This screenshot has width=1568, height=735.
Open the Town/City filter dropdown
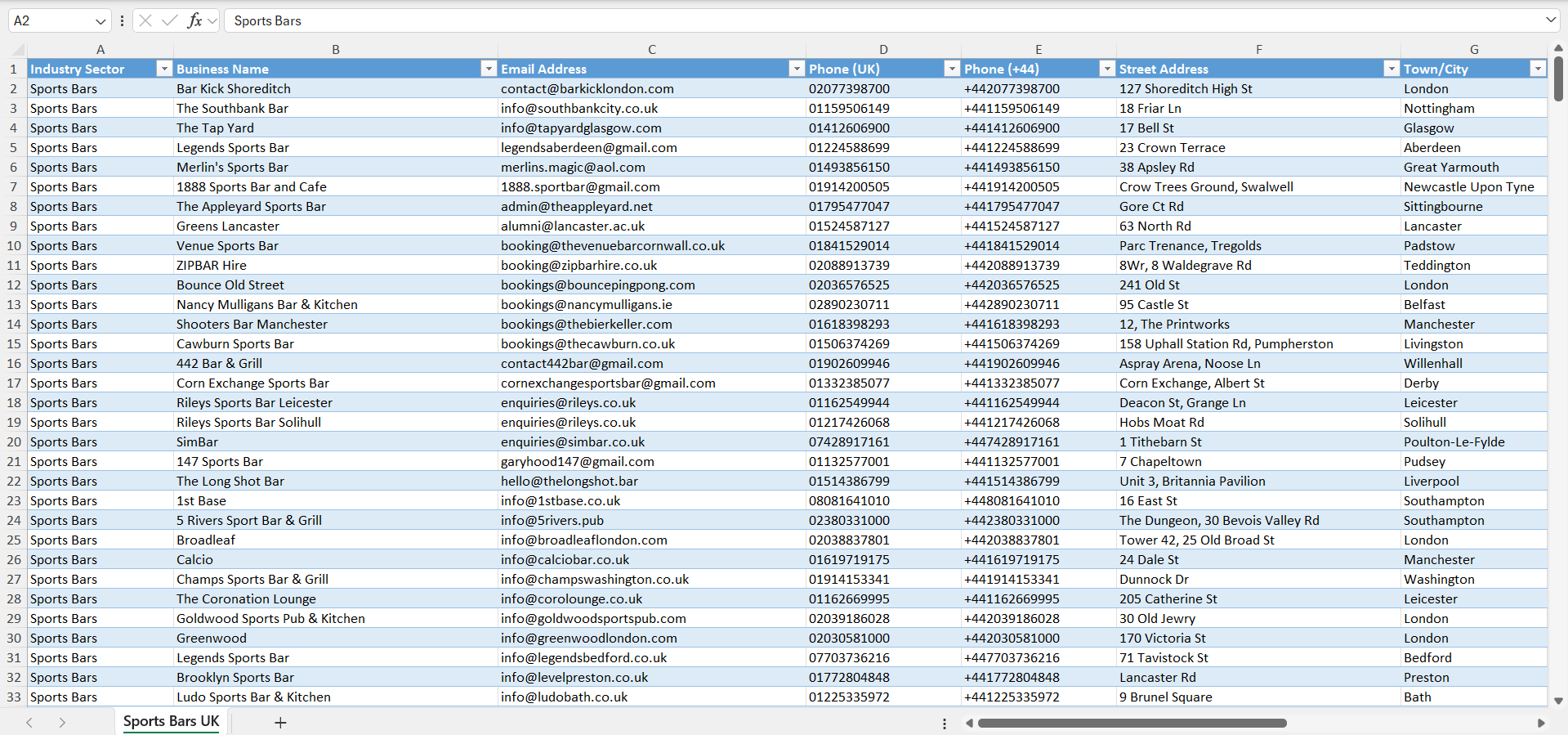tap(1538, 69)
